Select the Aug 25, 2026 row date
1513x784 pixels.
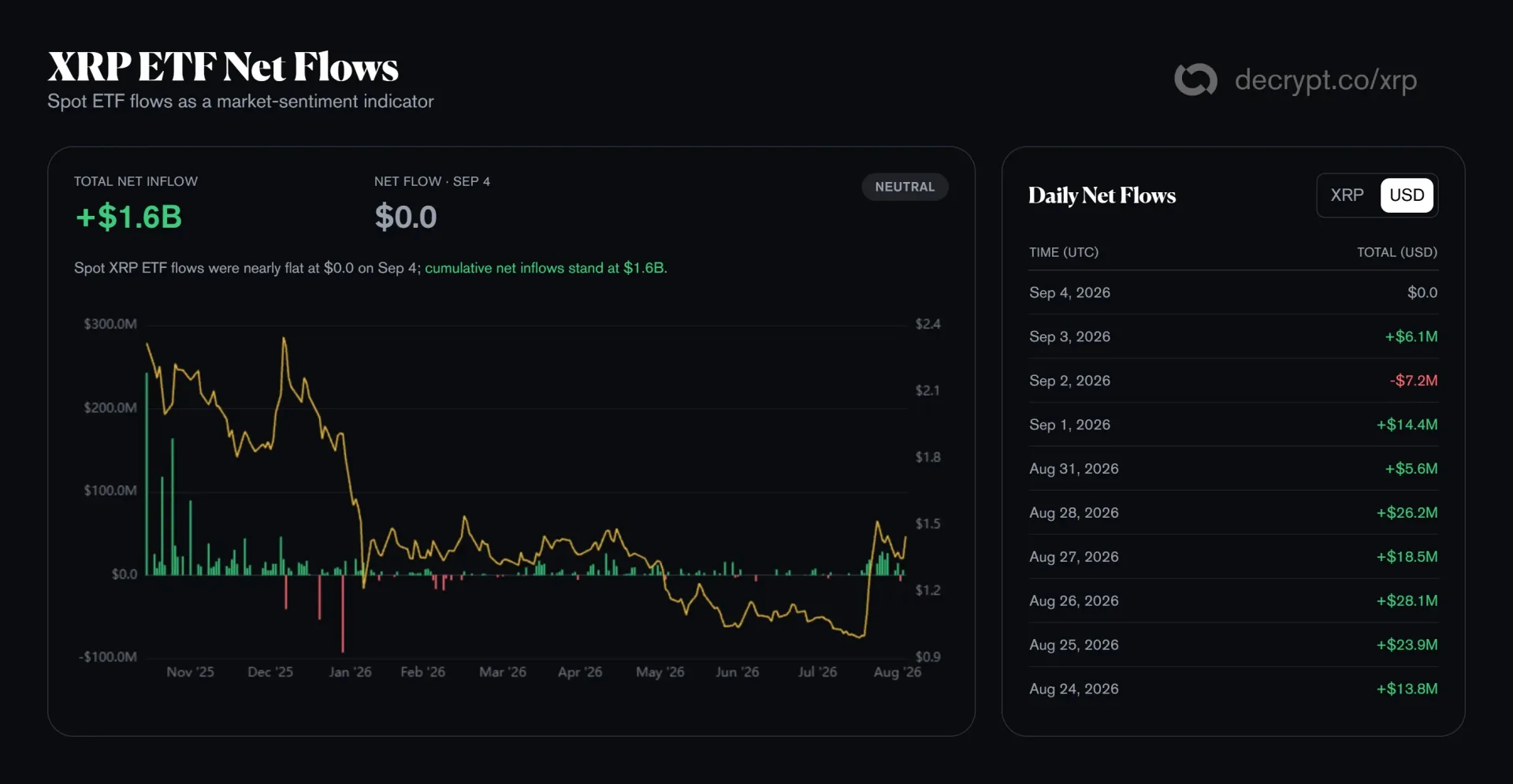[x=1073, y=645]
